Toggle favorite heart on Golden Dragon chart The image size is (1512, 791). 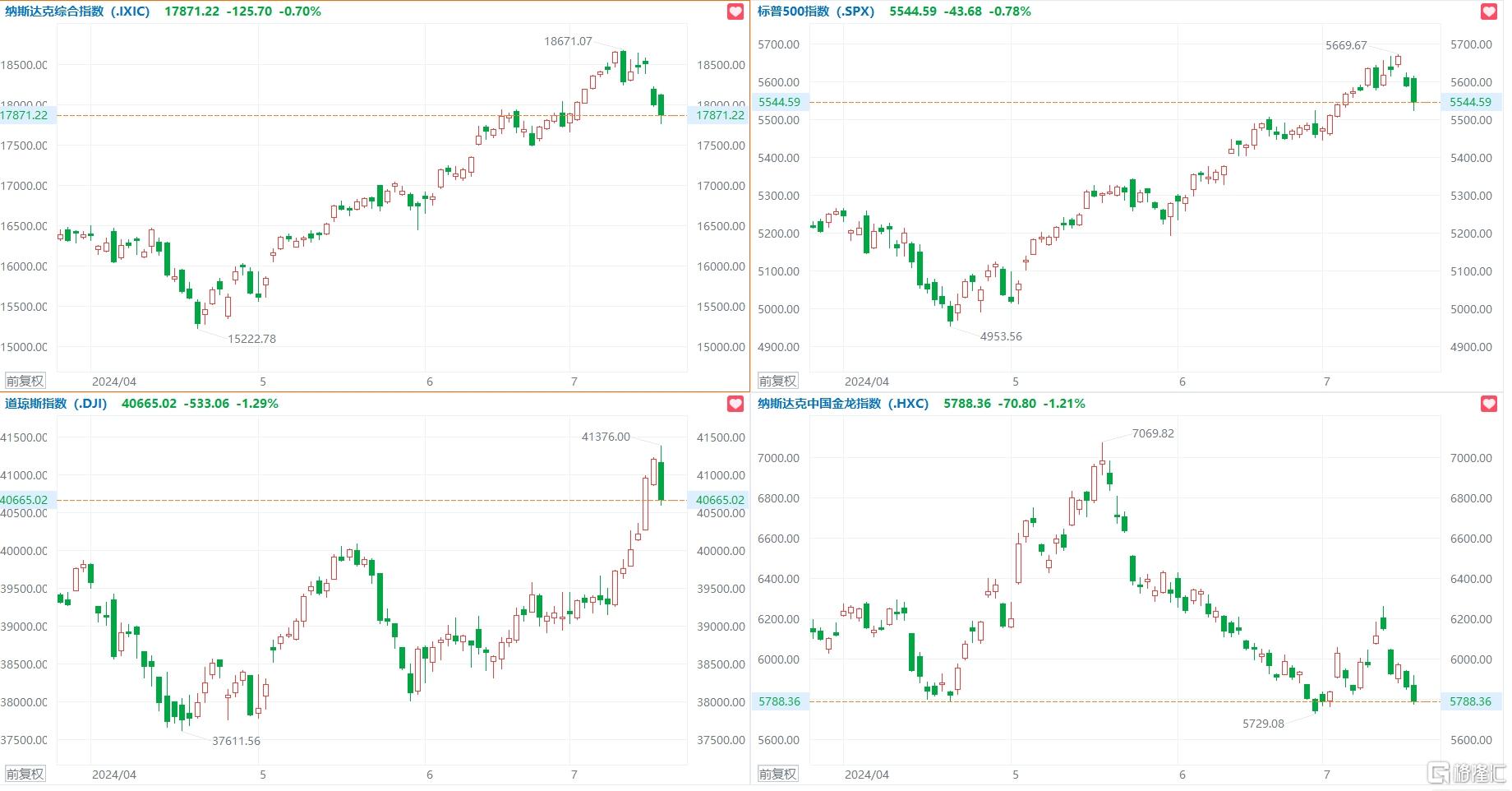[1489, 404]
